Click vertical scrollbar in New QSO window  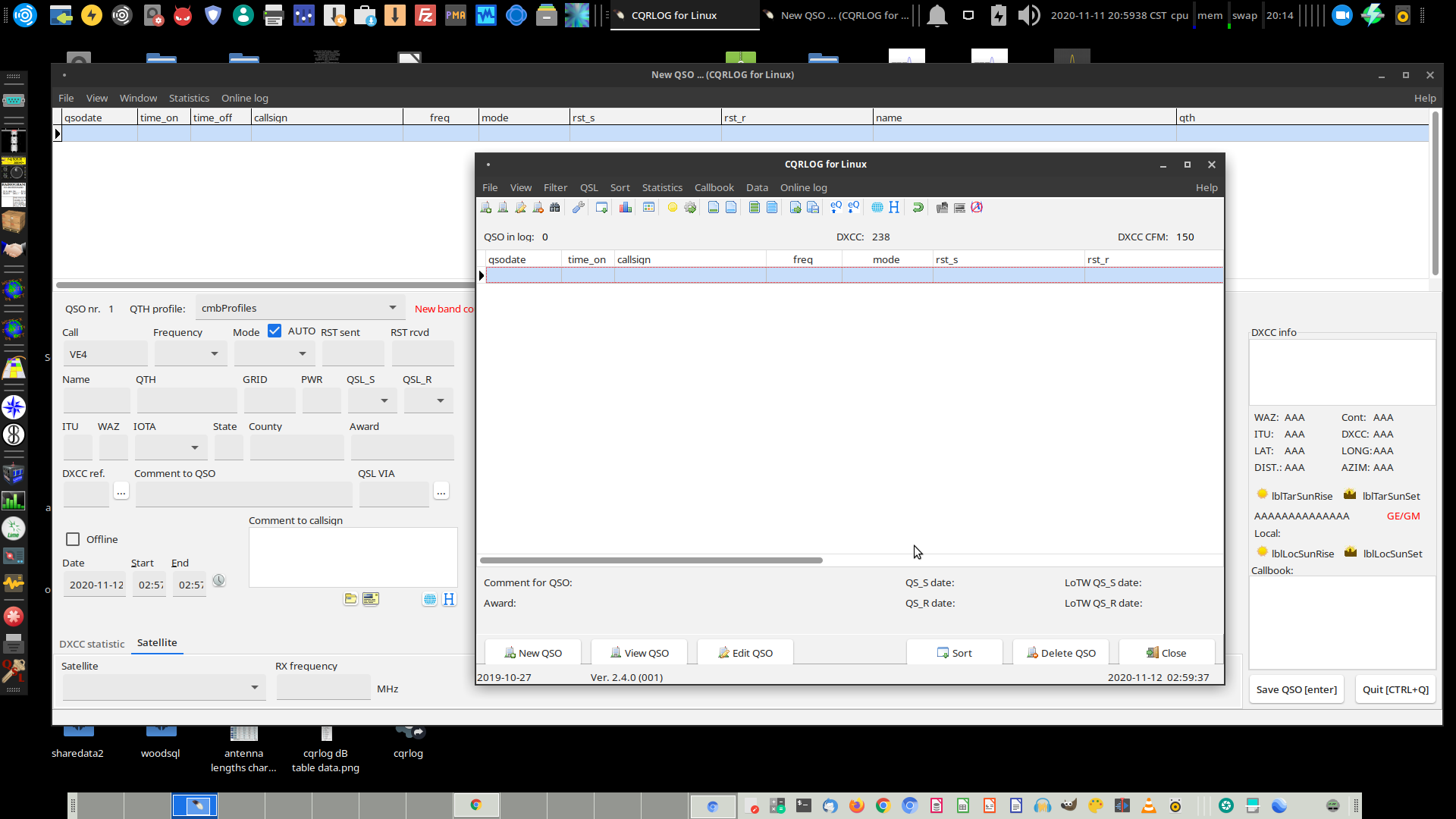pos(1435,194)
